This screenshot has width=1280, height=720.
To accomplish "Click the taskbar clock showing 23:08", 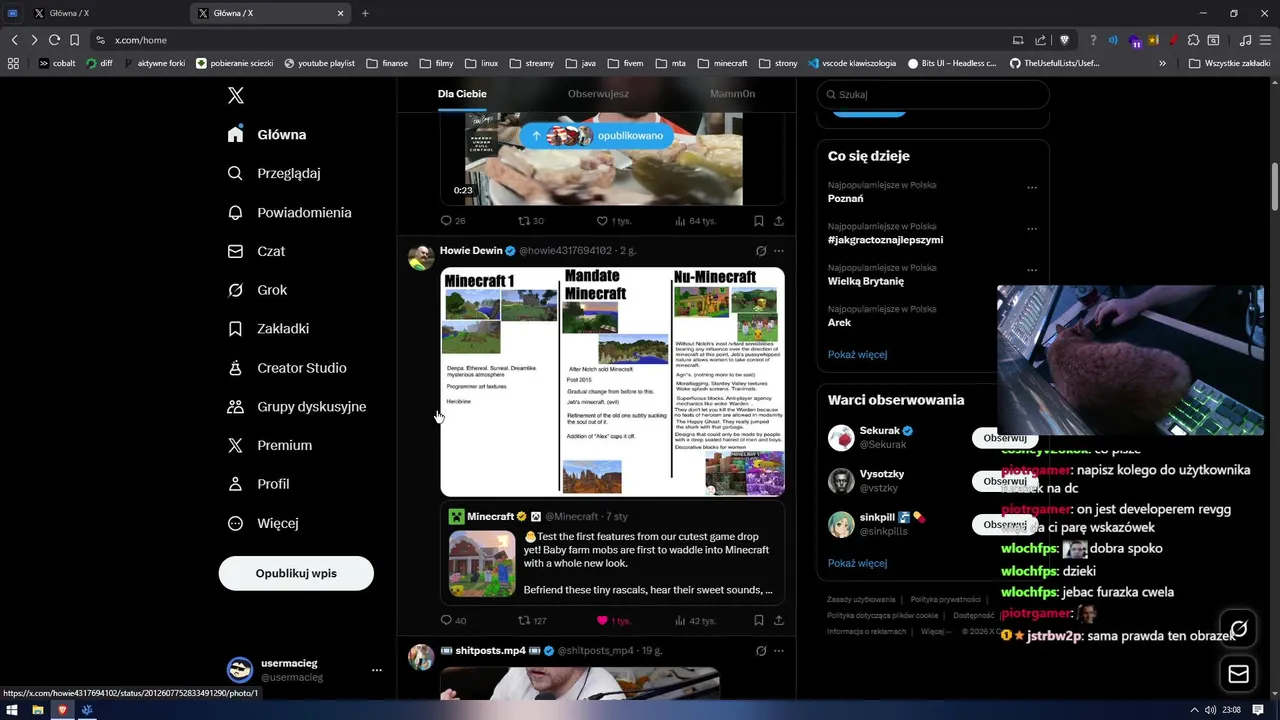I will [x=1231, y=710].
